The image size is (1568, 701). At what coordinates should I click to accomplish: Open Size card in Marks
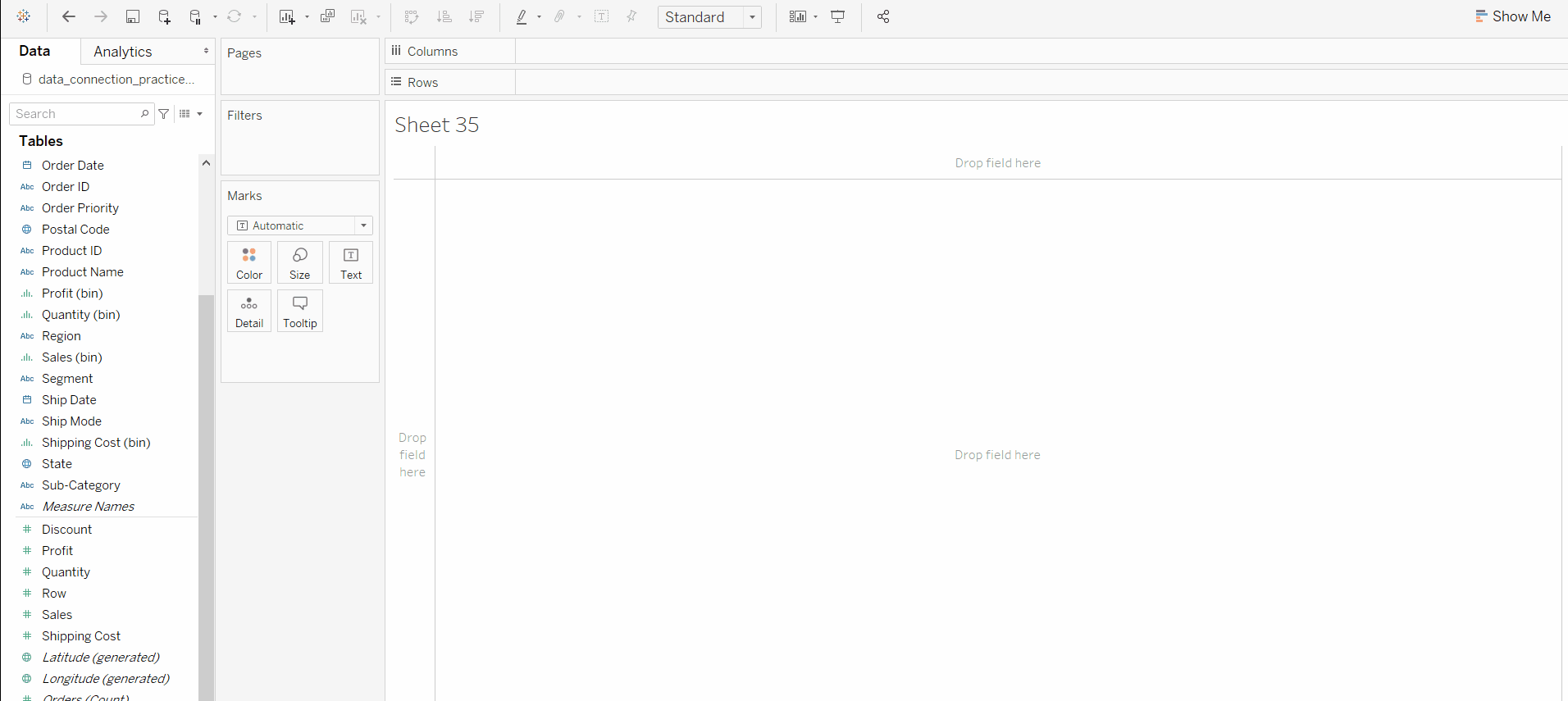click(x=300, y=262)
